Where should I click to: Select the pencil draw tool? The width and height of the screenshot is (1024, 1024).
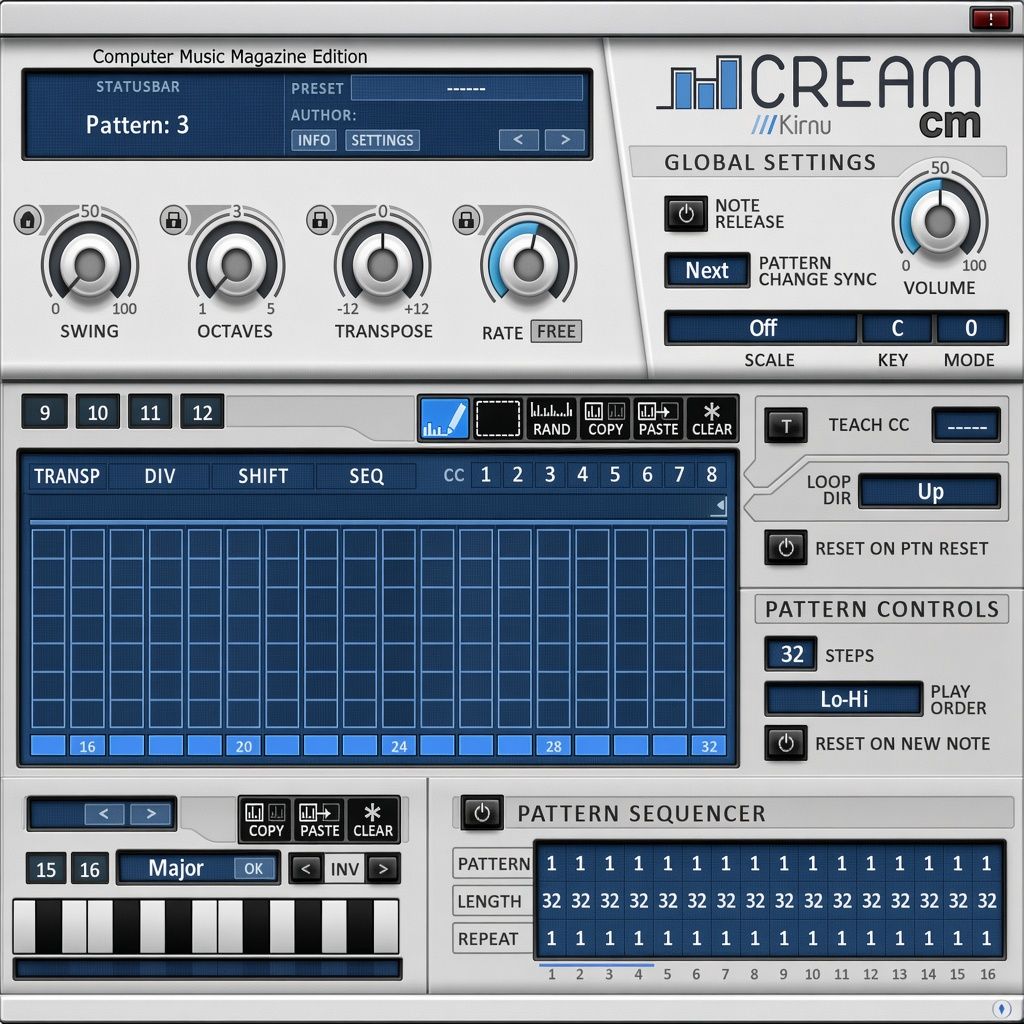(x=444, y=418)
